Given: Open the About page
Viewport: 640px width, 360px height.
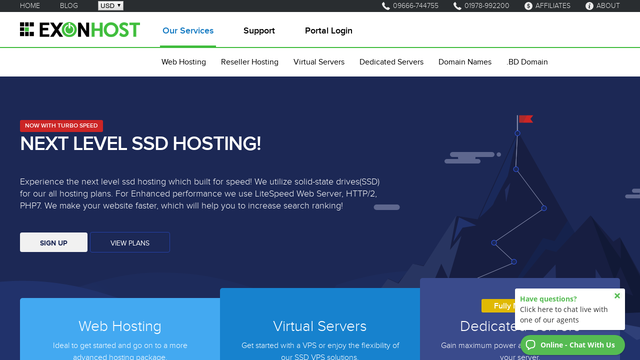Looking at the screenshot, I should [x=608, y=6].
